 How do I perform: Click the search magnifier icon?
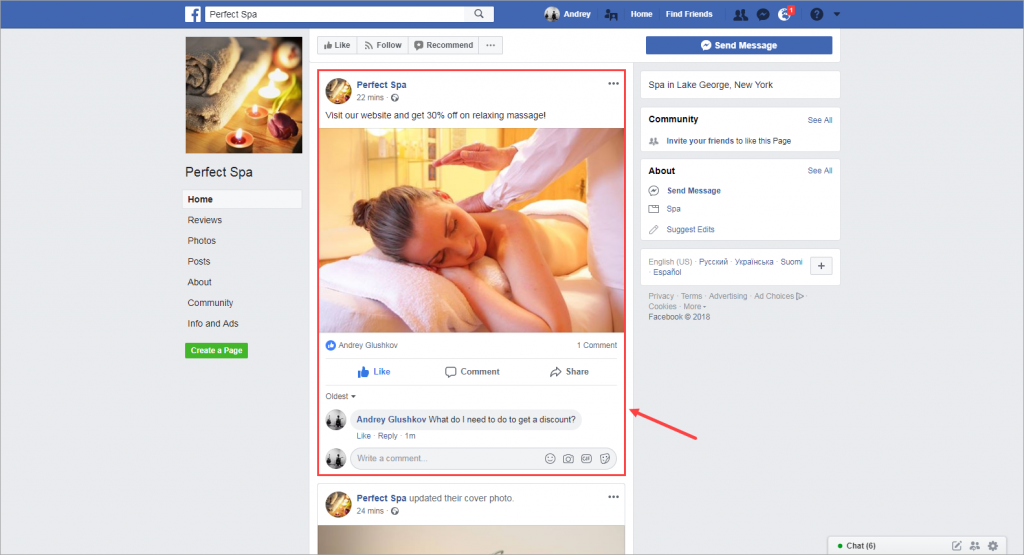(479, 14)
